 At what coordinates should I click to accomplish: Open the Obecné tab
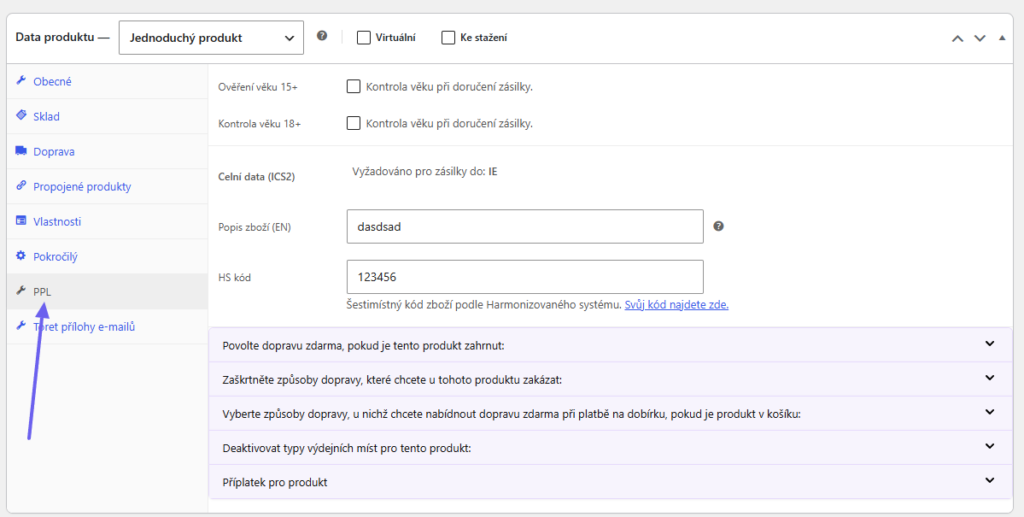coord(108,82)
